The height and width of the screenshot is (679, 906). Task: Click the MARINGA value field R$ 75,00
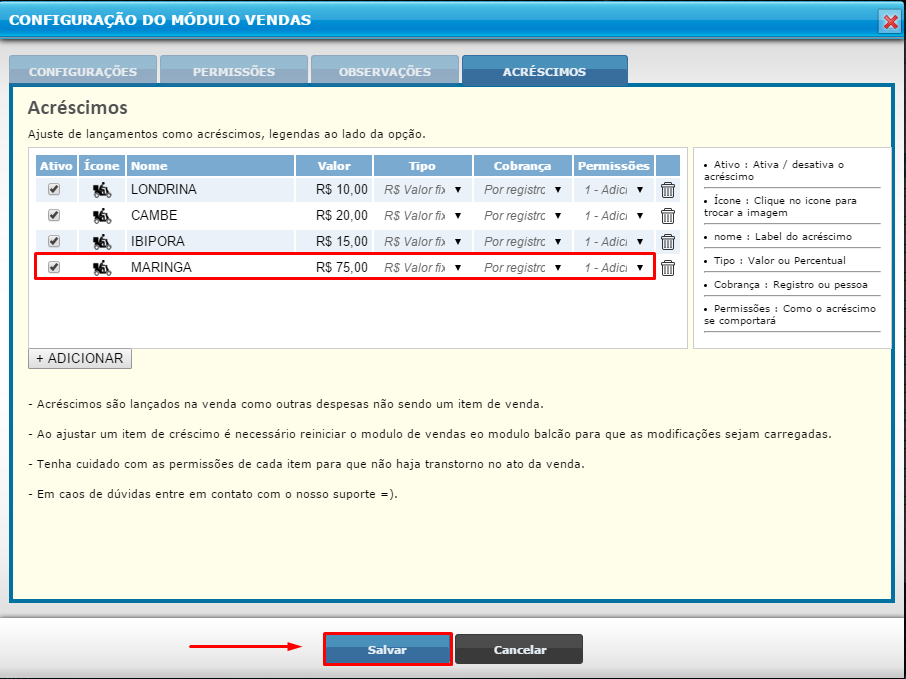pos(334,268)
